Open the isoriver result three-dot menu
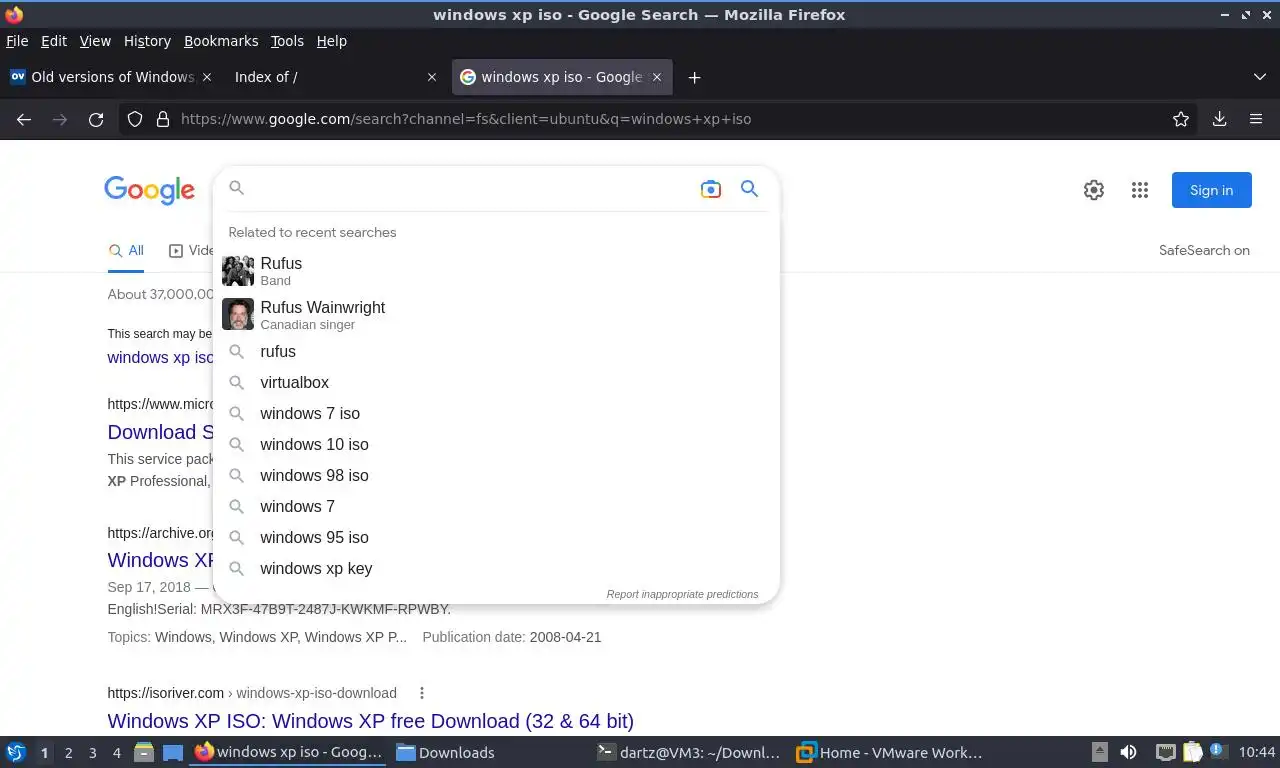 (x=422, y=693)
